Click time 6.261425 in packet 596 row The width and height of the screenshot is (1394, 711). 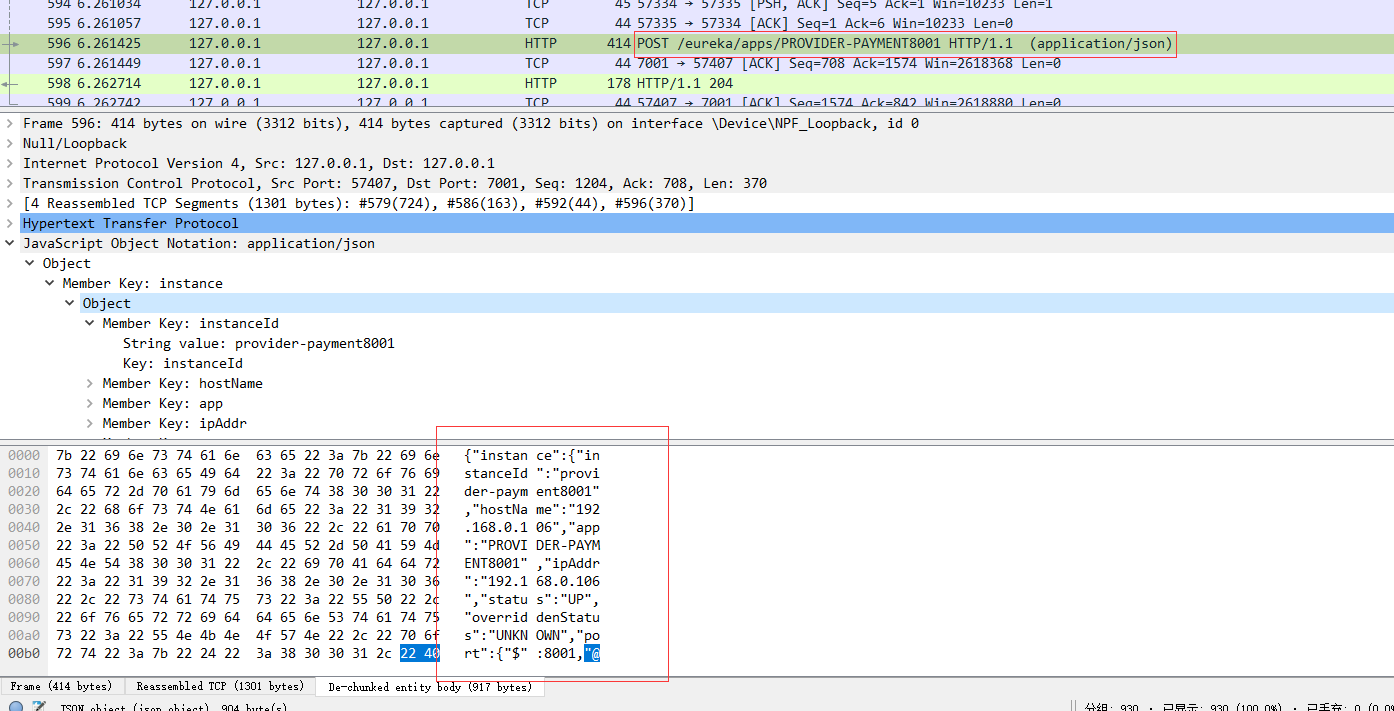coord(108,43)
